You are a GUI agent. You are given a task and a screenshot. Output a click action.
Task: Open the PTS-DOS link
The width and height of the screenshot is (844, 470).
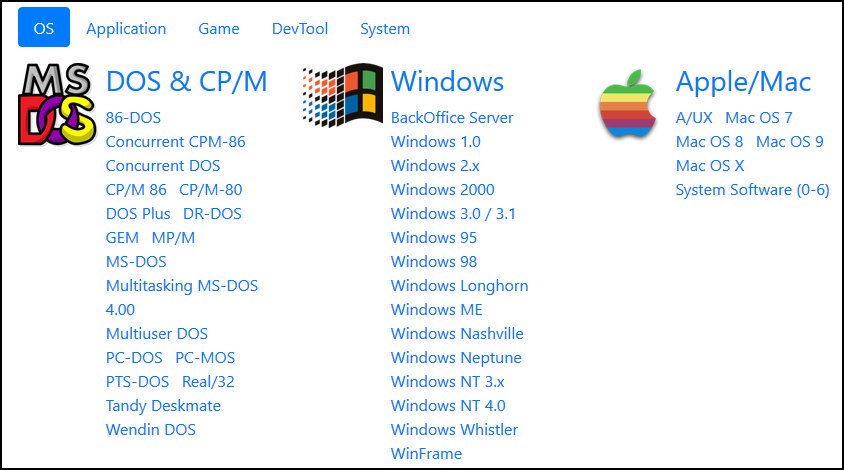click(137, 382)
